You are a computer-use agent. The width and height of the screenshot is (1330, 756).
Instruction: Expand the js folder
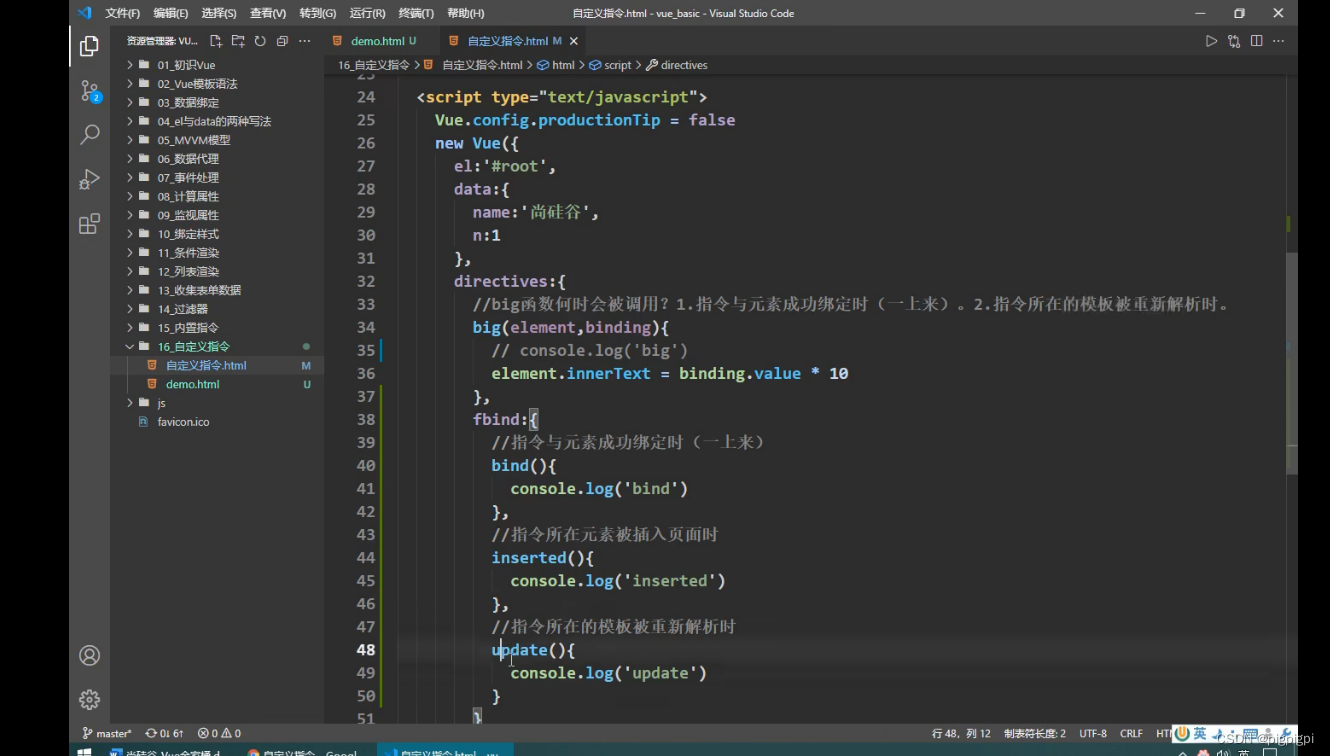tap(217, 403)
